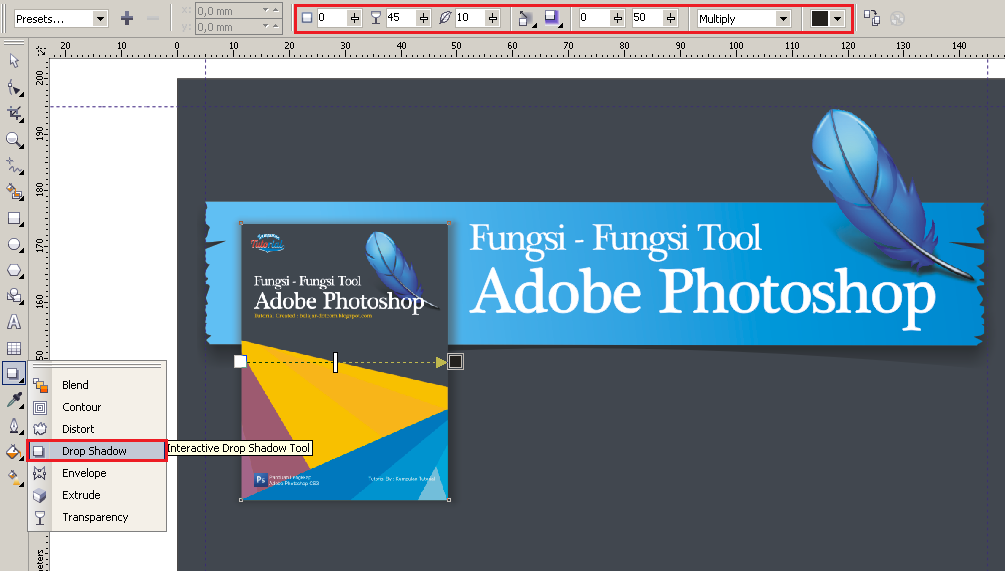1005x571 pixels.
Task: Select the Text tool
Action: pos(14,322)
